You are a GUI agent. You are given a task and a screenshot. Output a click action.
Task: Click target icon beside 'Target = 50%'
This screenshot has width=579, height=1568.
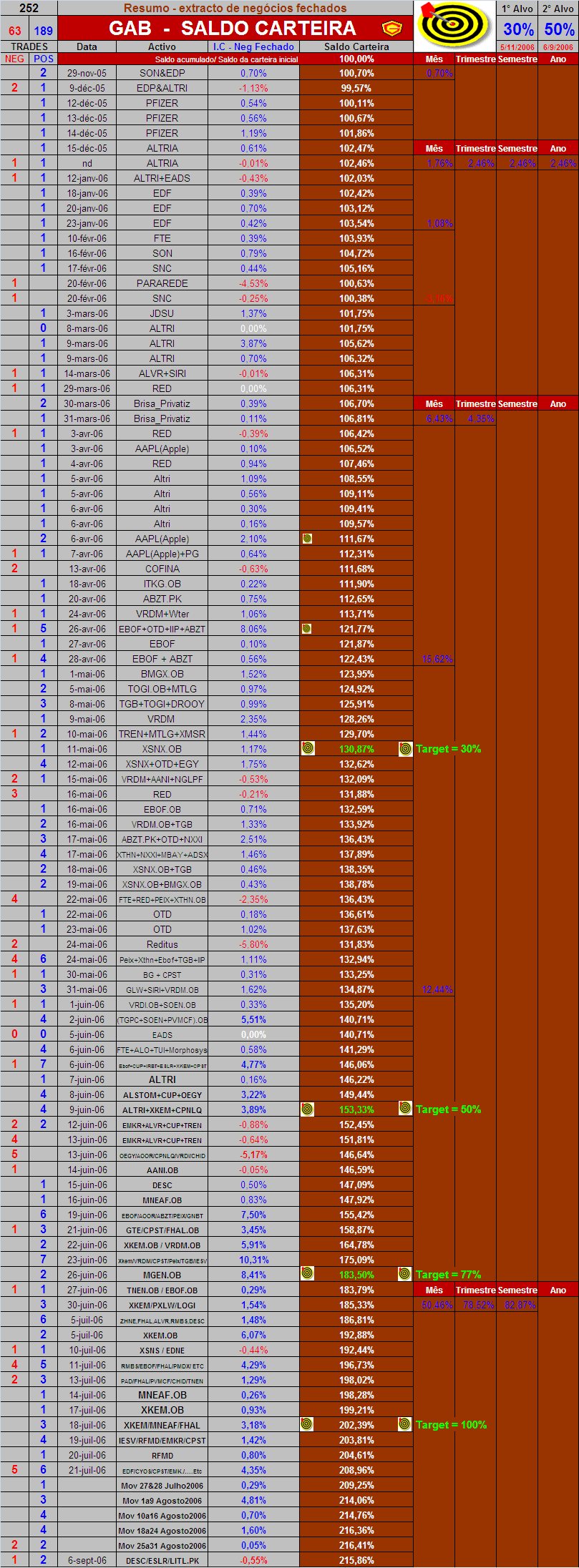(405, 1109)
